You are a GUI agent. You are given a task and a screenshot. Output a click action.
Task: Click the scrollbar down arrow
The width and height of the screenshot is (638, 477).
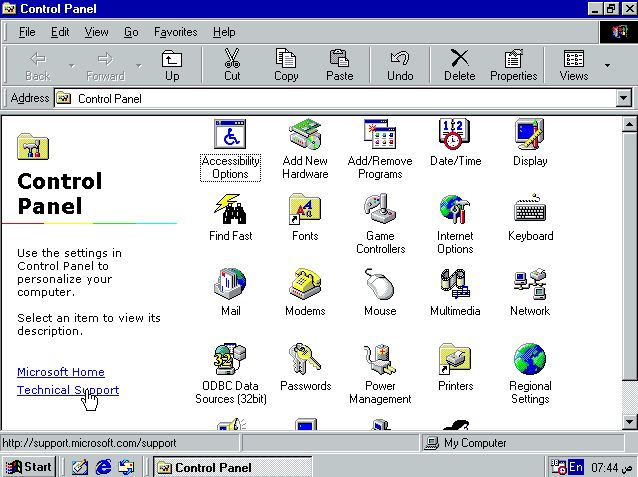[630, 421]
